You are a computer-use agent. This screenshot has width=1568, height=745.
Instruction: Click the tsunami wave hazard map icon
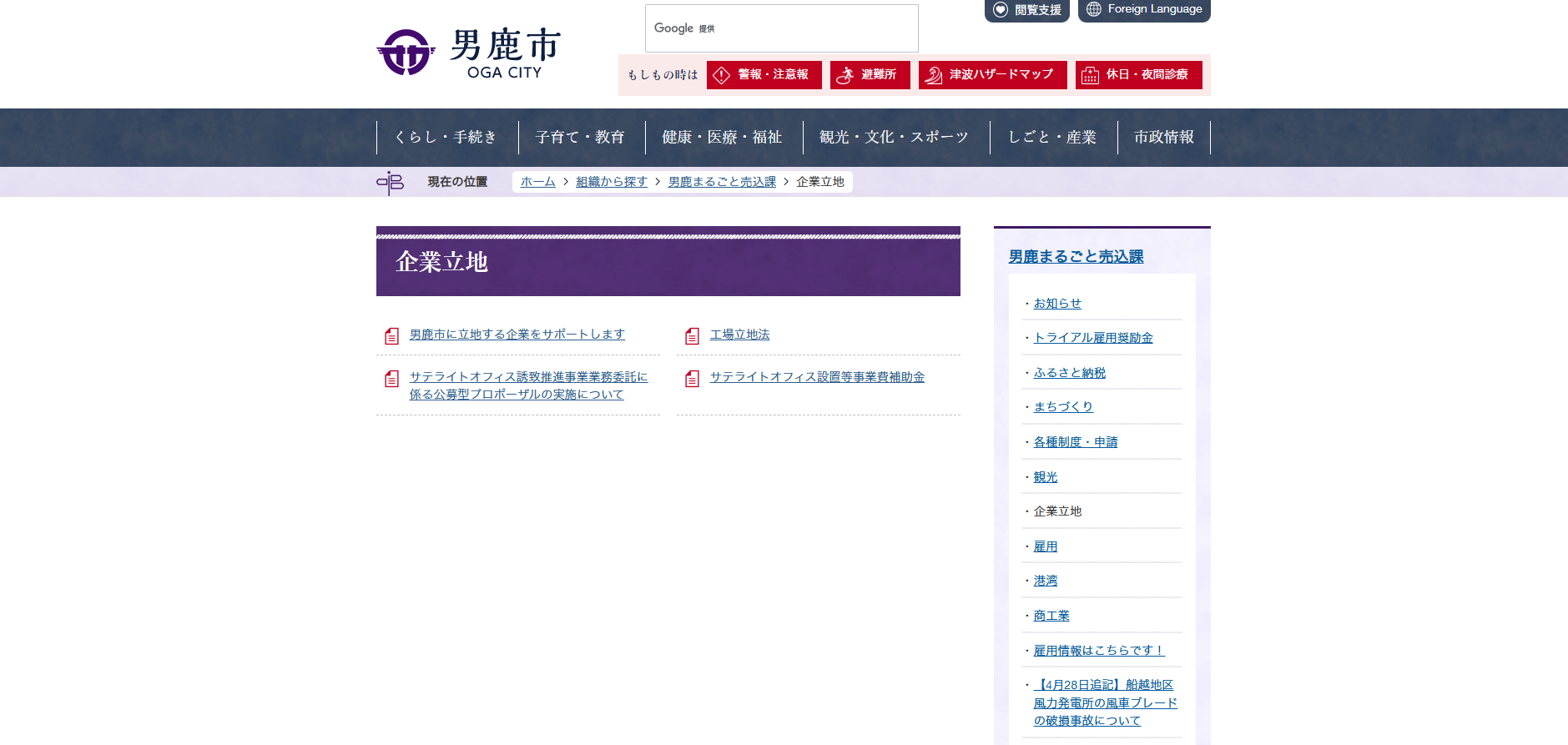tap(934, 75)
